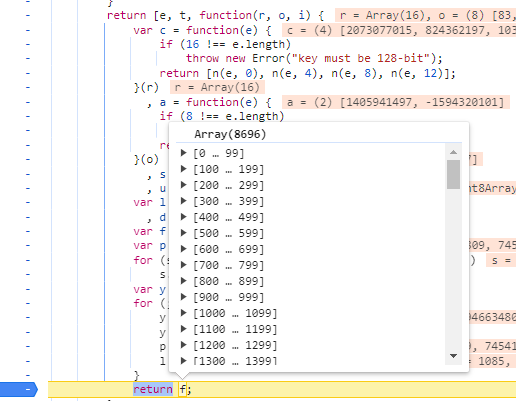Expand the [700 … 799] array range

pos(183,265)
